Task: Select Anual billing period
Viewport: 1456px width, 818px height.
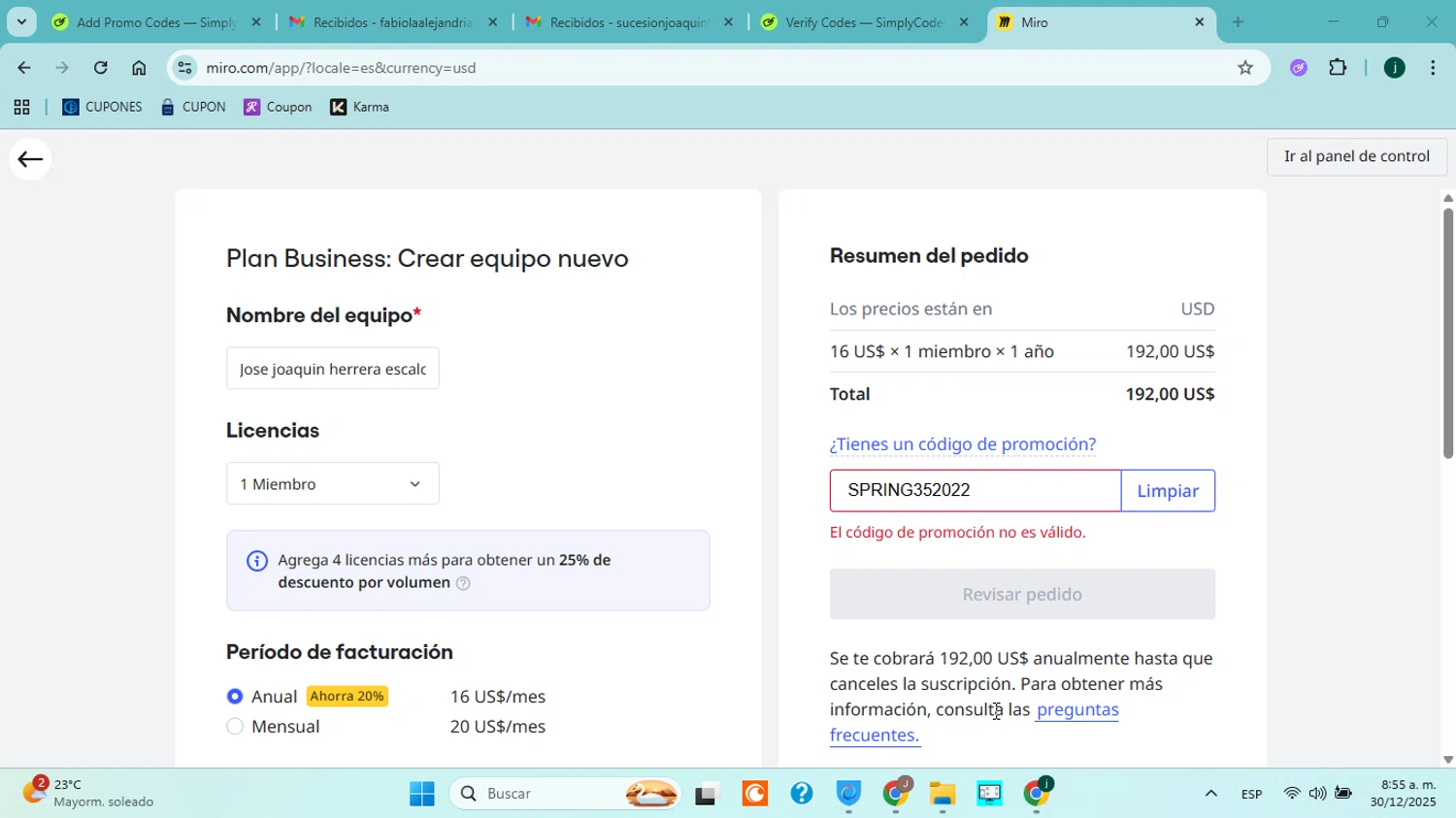Action: 235,697
